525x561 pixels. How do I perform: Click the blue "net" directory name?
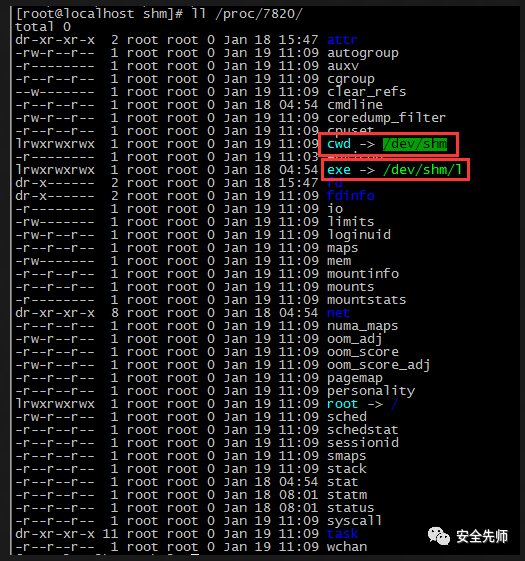(338, 313)
